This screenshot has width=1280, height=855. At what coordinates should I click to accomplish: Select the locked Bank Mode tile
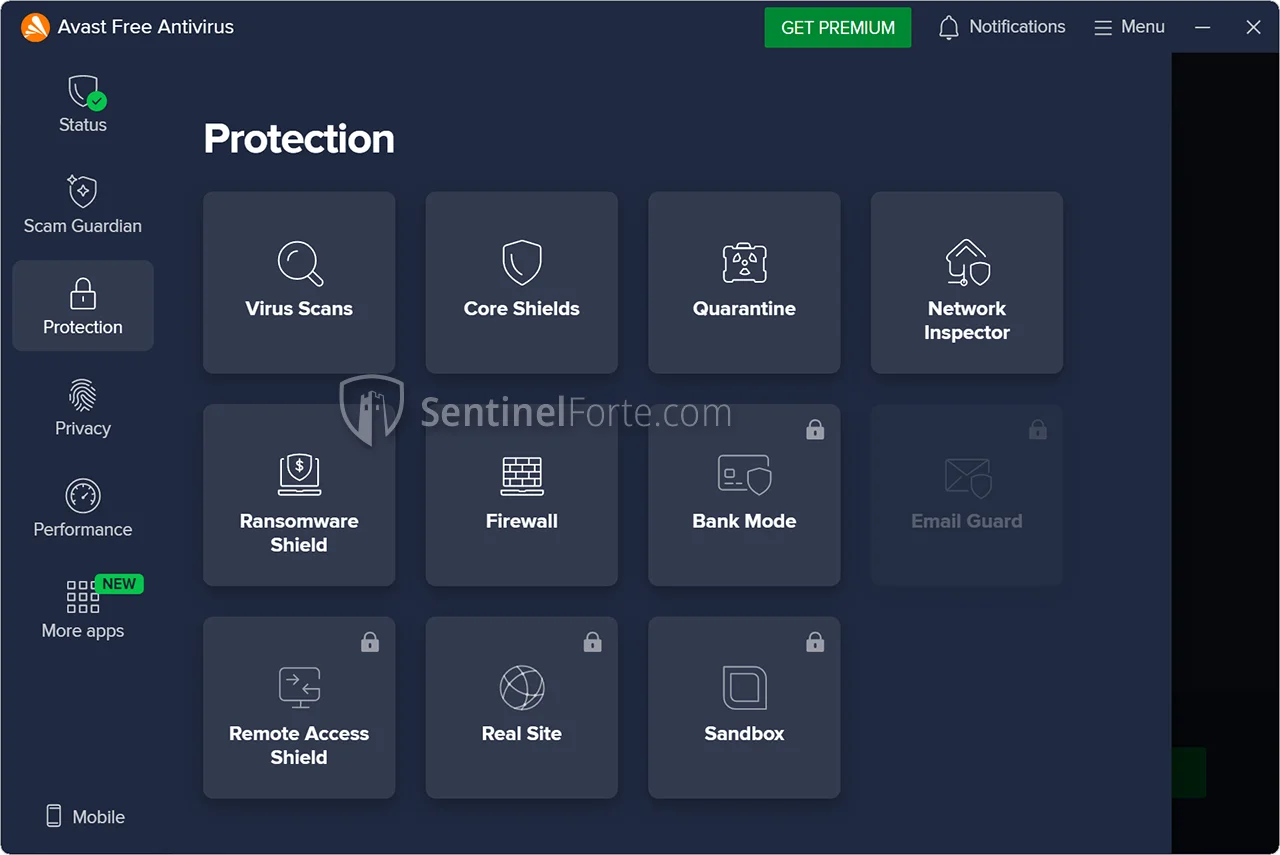[x=744, y=495]
